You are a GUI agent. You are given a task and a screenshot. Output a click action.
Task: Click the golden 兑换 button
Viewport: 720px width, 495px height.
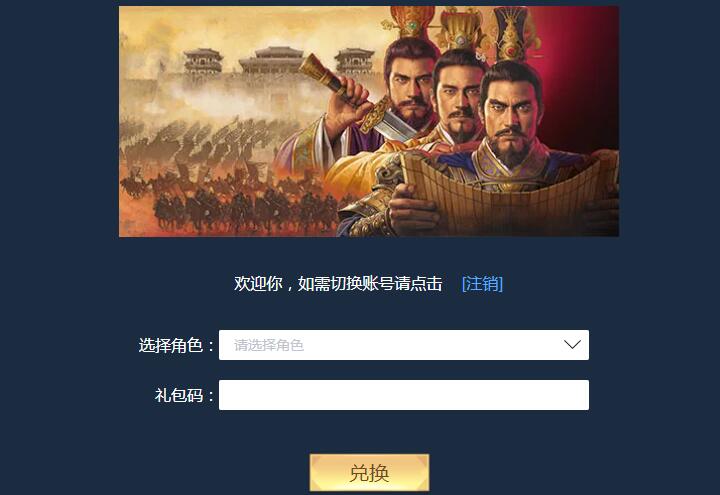(x=370, y=473)
